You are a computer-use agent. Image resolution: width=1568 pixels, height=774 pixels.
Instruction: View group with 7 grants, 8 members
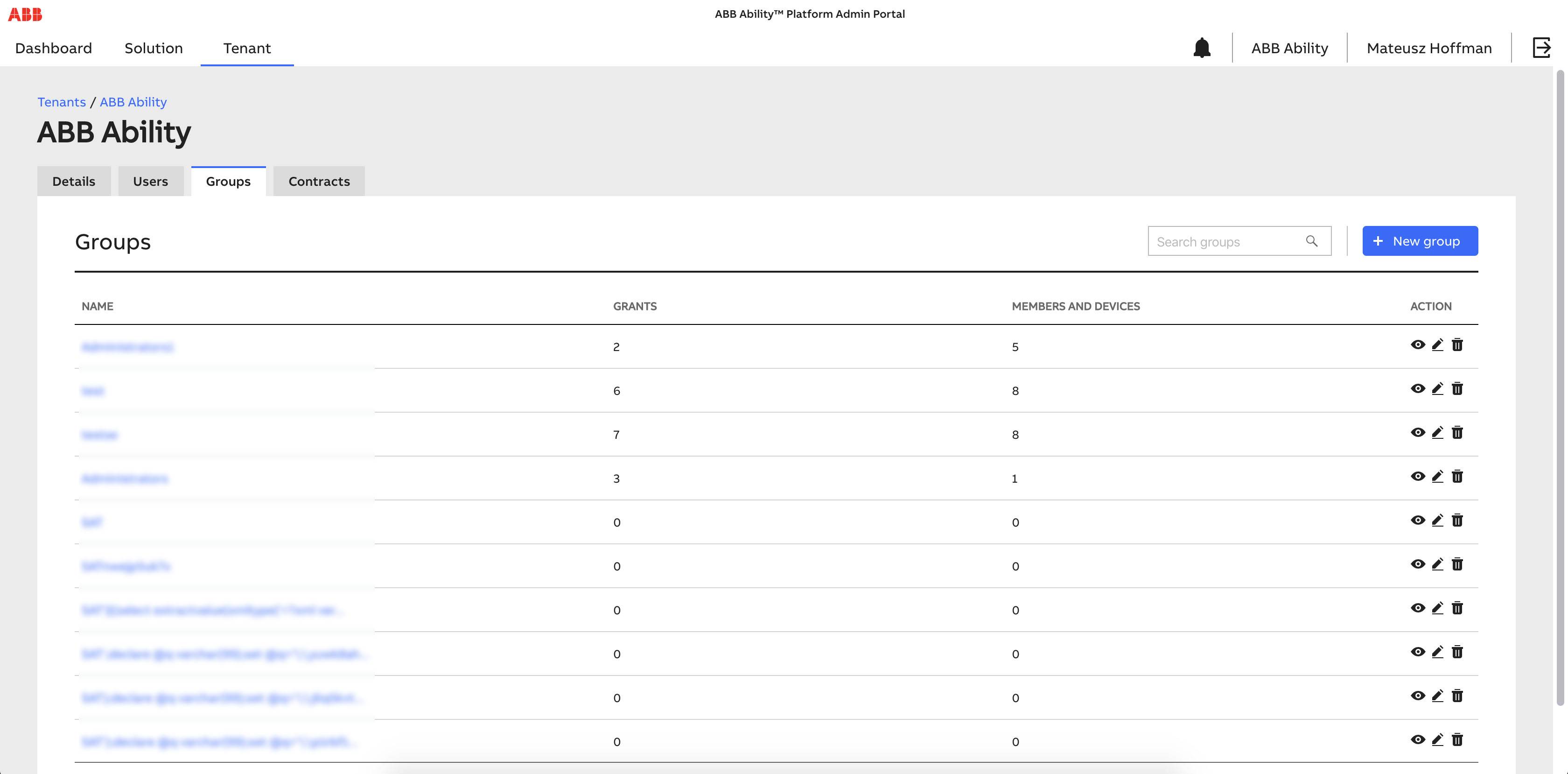(1417, 432)
